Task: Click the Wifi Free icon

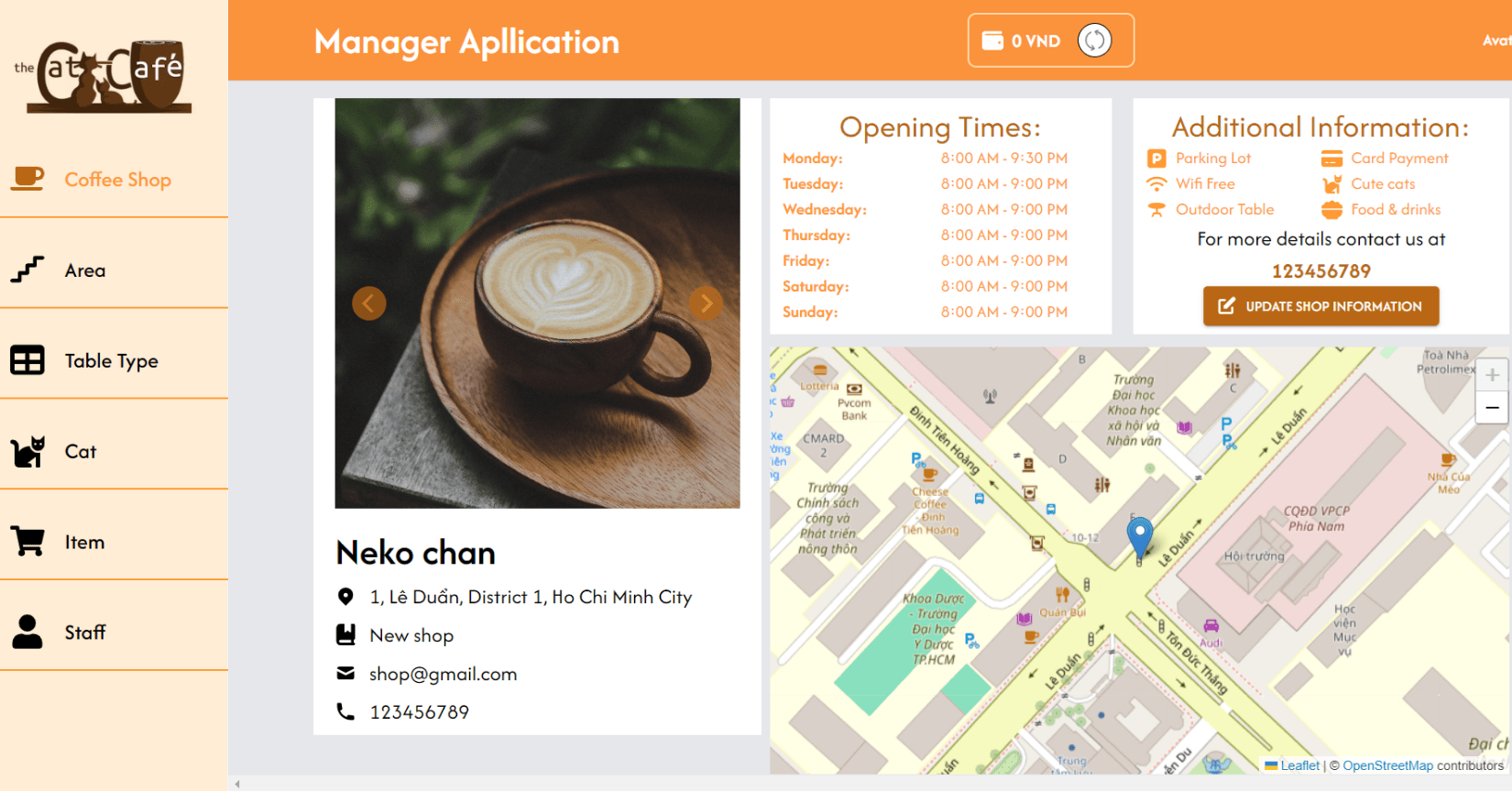Action: (x=1156, y=184)
